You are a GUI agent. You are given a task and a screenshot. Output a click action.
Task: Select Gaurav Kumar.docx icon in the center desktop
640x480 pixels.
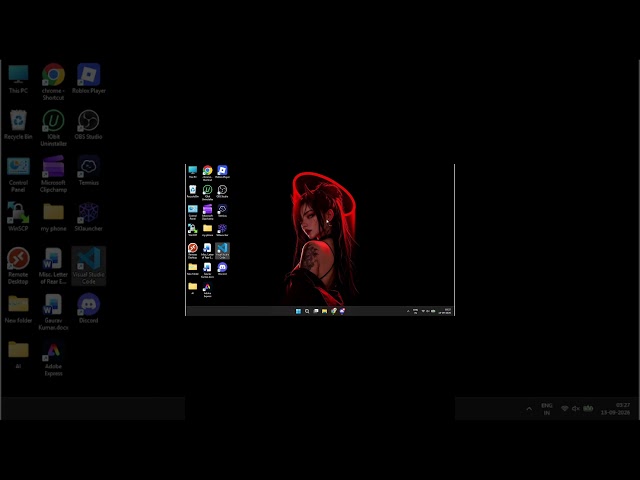(207, 271)
